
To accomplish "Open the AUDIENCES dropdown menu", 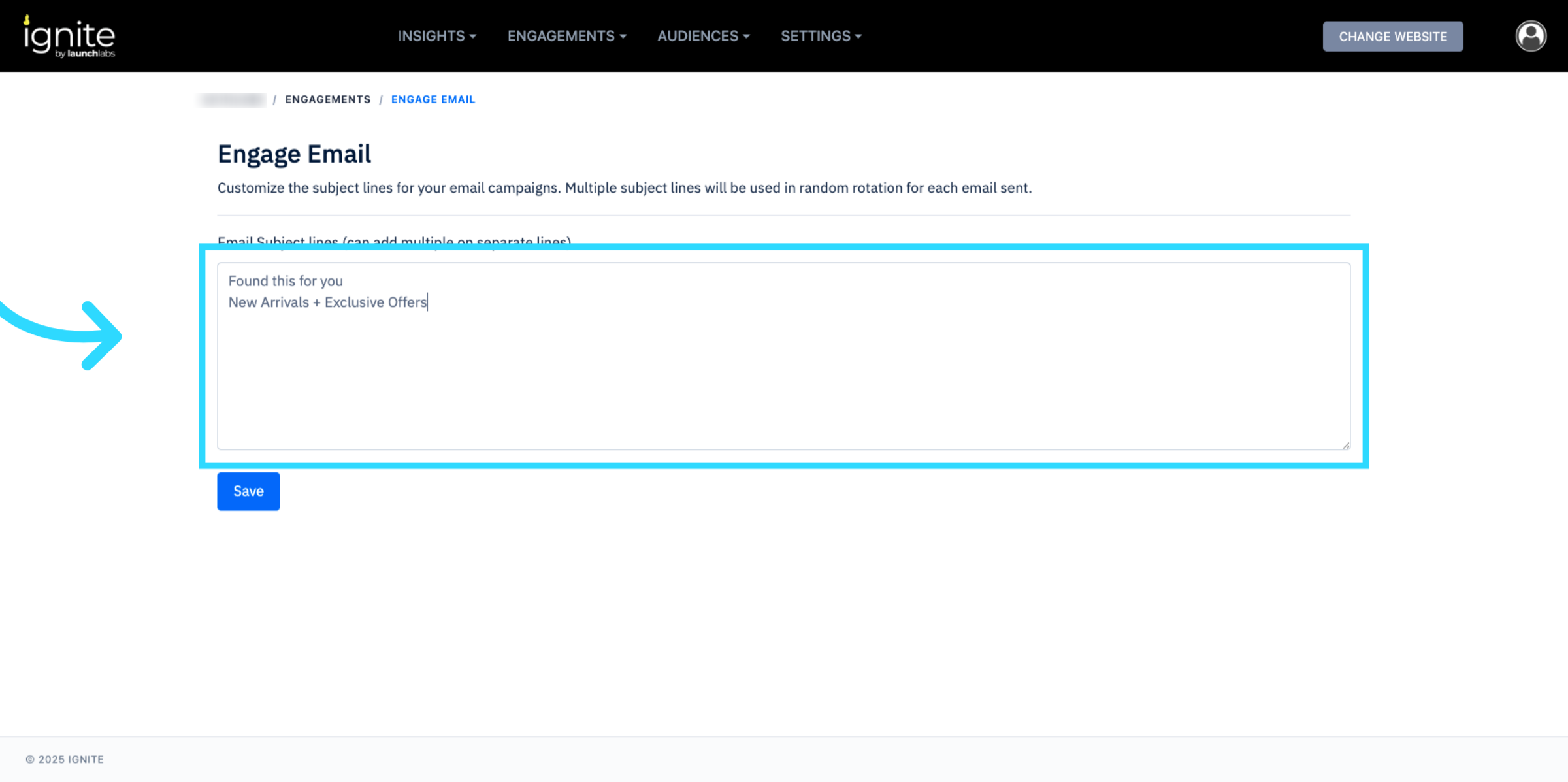I will [703, 36].
